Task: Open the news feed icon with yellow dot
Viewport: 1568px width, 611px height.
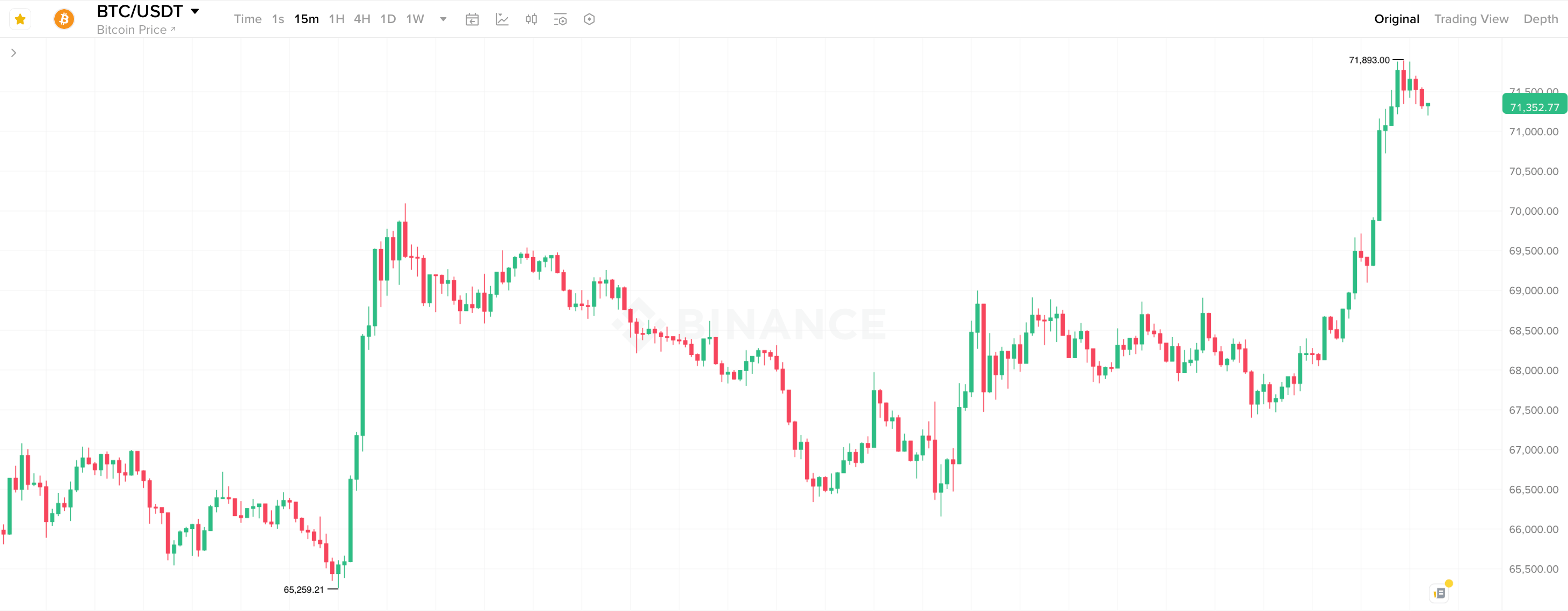Action: (1440, 592)
